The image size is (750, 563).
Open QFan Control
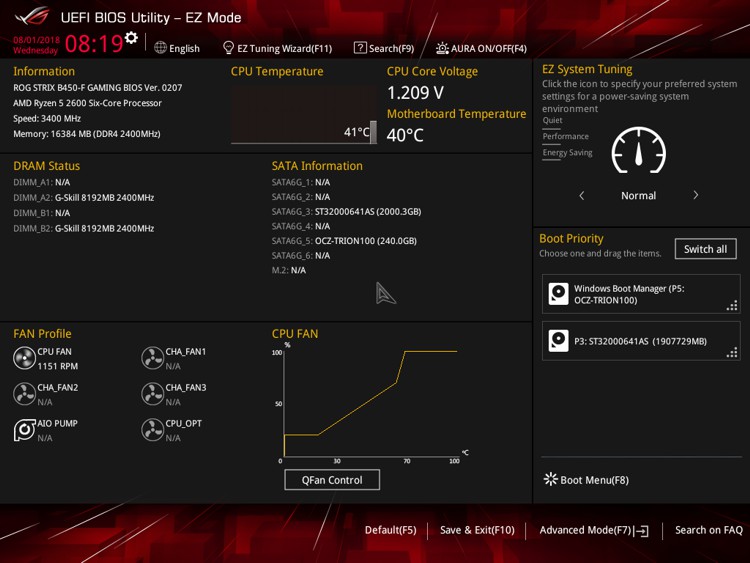coord(332,480)
